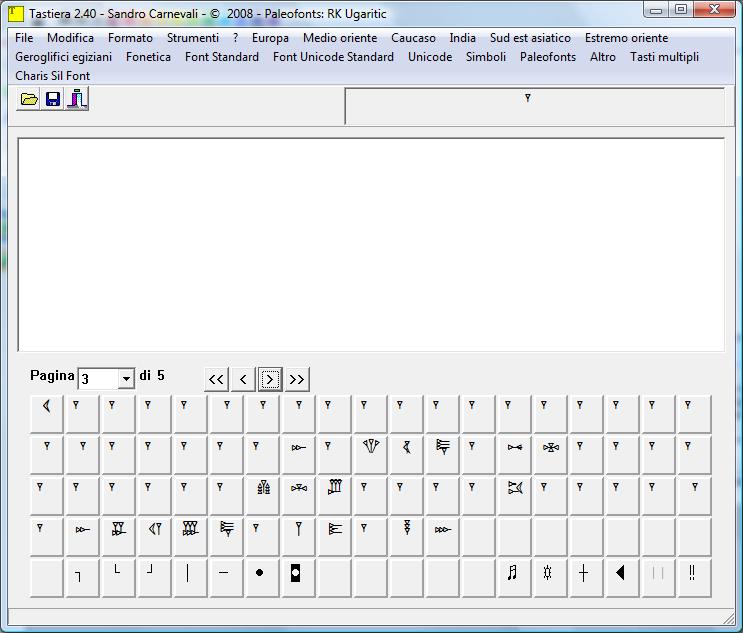Screen dimensions: 743x633
Task: Insert the horizontal dash key
Action: point(227,578)
